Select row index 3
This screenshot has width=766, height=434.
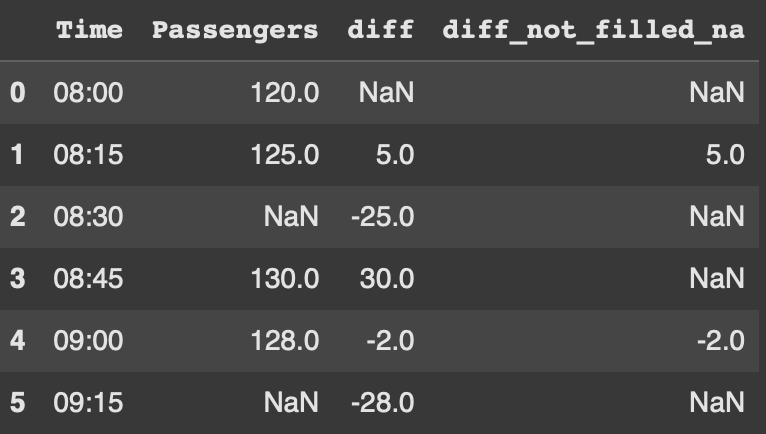click(17, 279)
